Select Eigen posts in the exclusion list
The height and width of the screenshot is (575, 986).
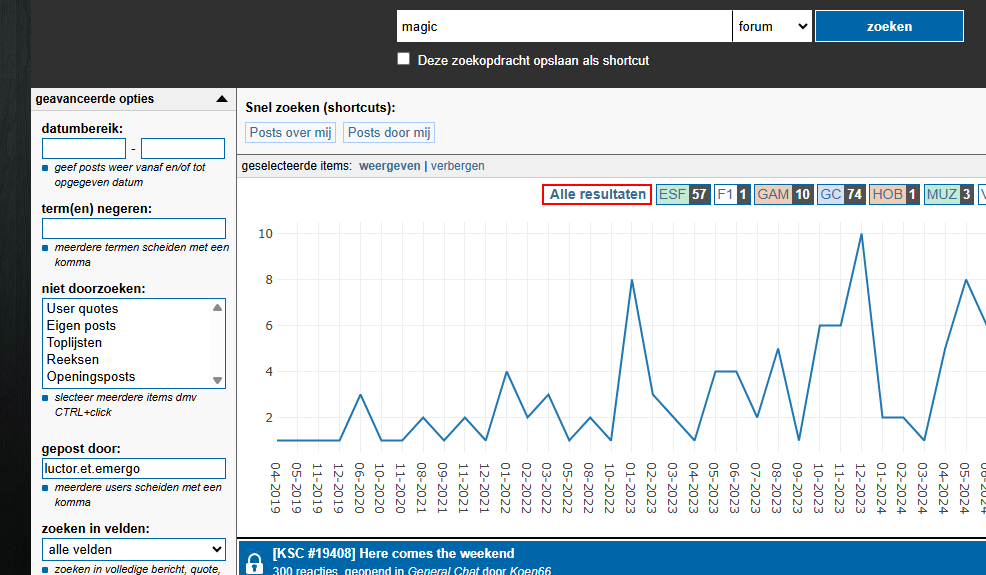tap(81, 325)
